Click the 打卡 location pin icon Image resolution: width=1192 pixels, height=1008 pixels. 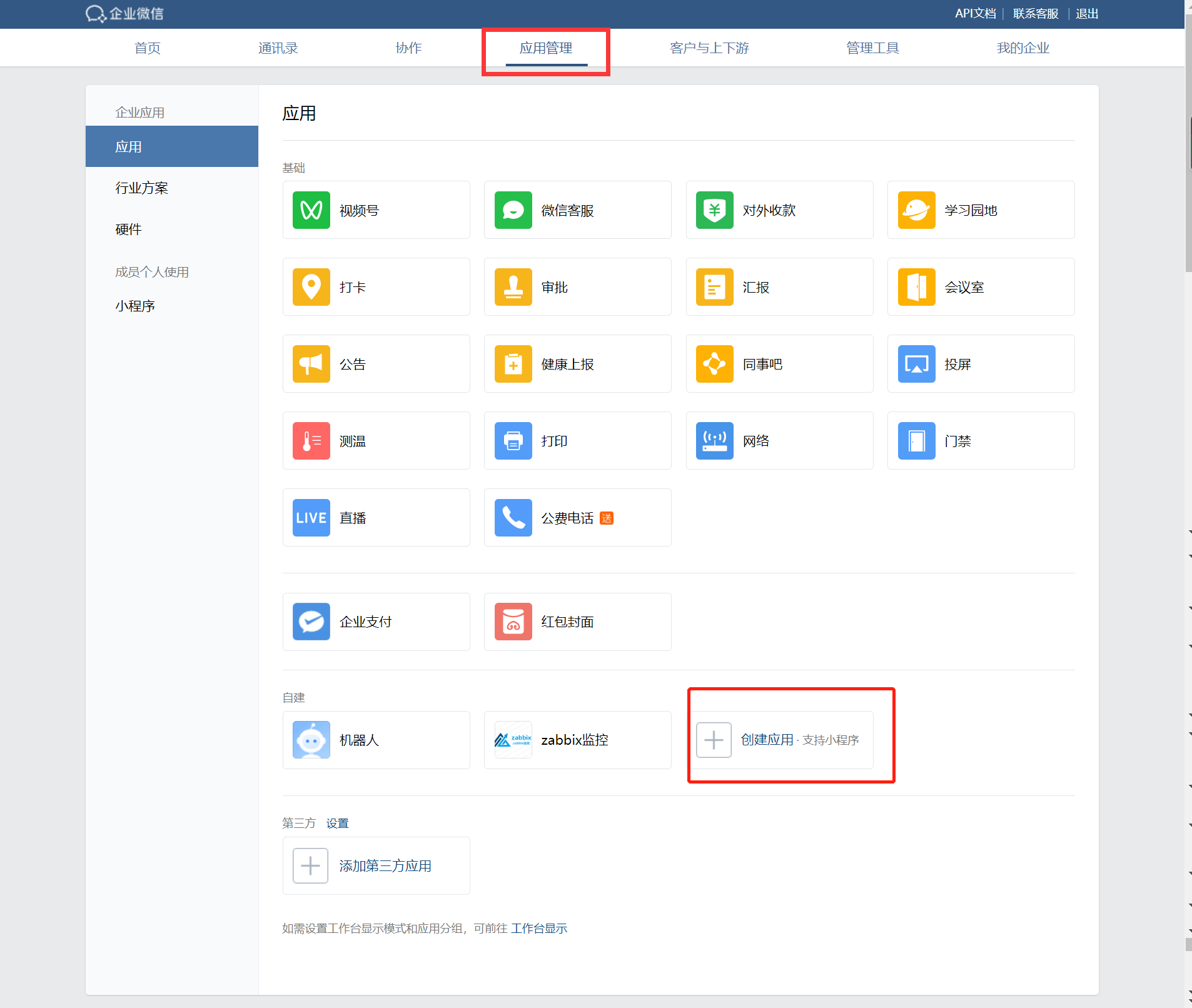[311, 287]
